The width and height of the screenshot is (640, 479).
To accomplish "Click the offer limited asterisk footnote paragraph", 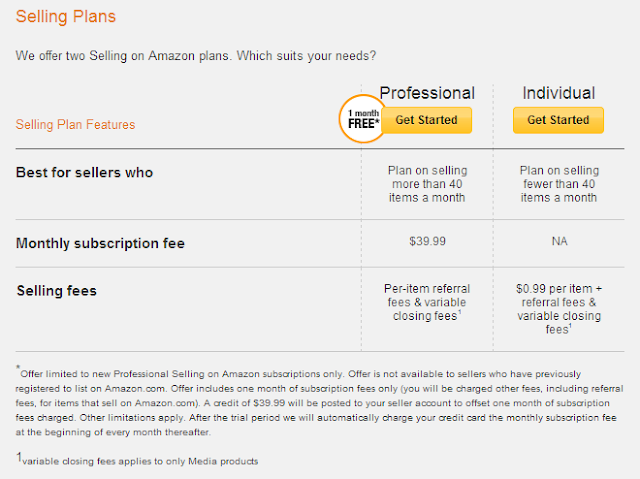I will [320, 402].
